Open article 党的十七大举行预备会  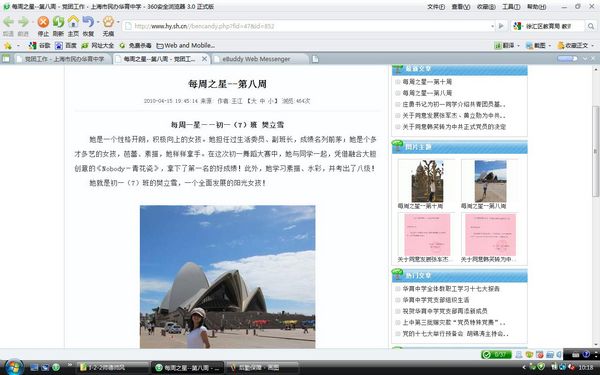[x=455, y=334]
